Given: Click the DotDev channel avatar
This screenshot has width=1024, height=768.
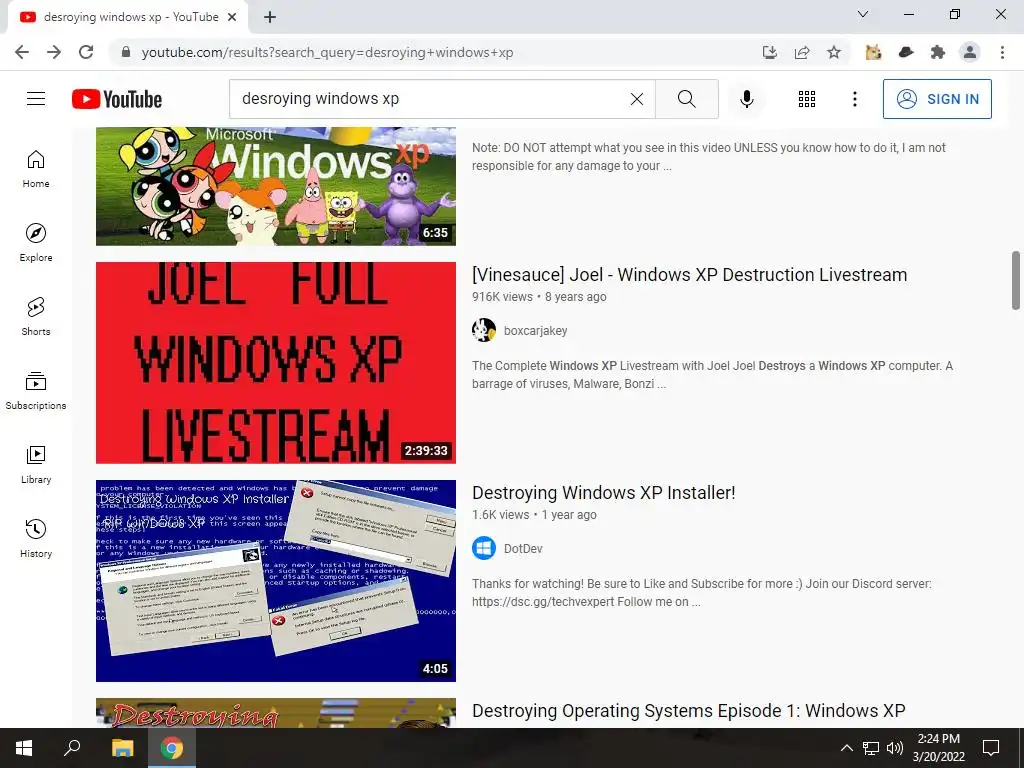Looking at the screenshot, I should 484,549.
